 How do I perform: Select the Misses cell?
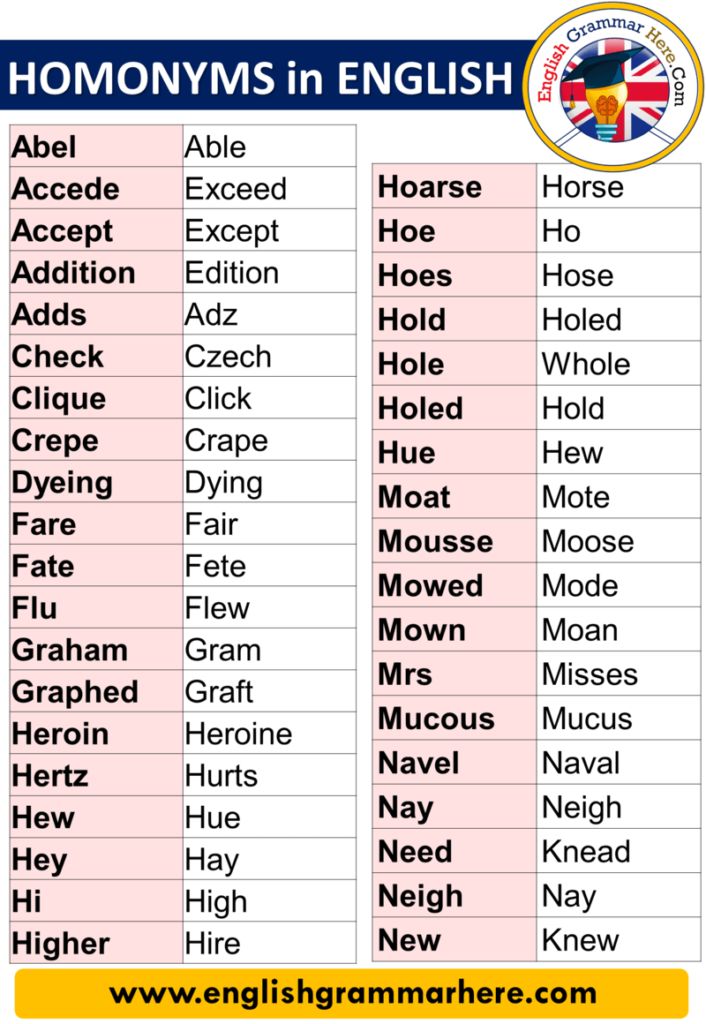coord(618,674)
